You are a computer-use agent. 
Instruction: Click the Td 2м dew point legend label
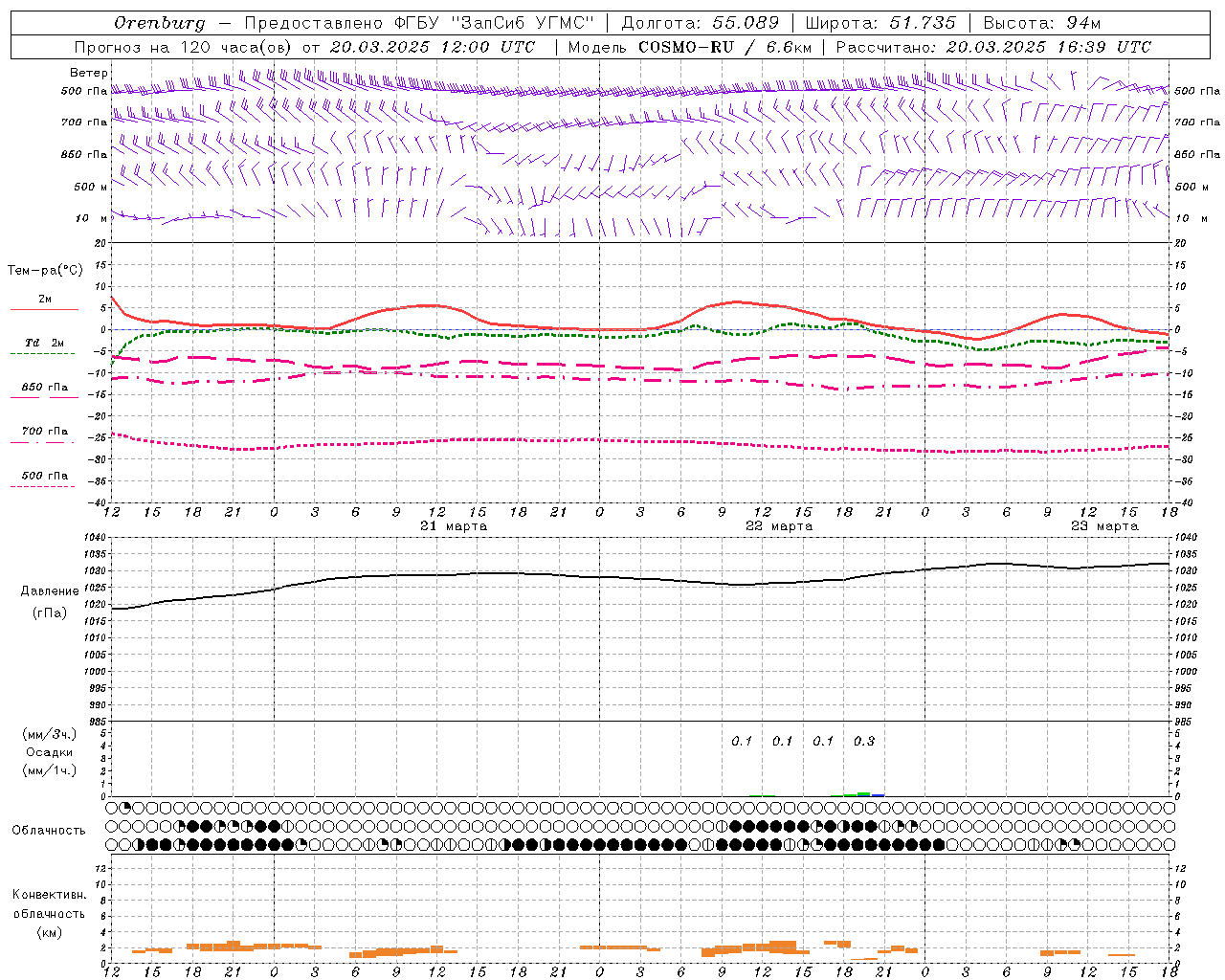tap(45, 343)
